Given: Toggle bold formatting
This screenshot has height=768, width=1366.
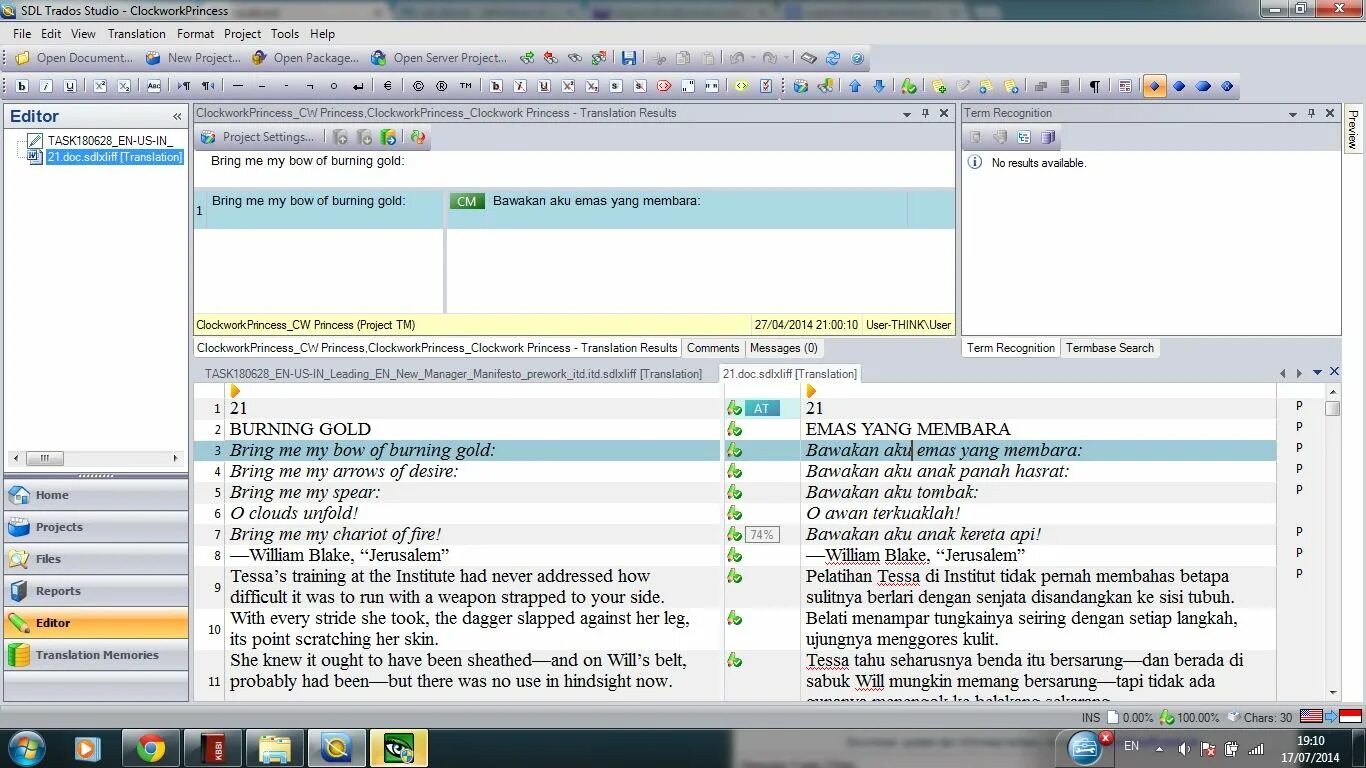Looking at the screenshot, I should pos(22,86).
